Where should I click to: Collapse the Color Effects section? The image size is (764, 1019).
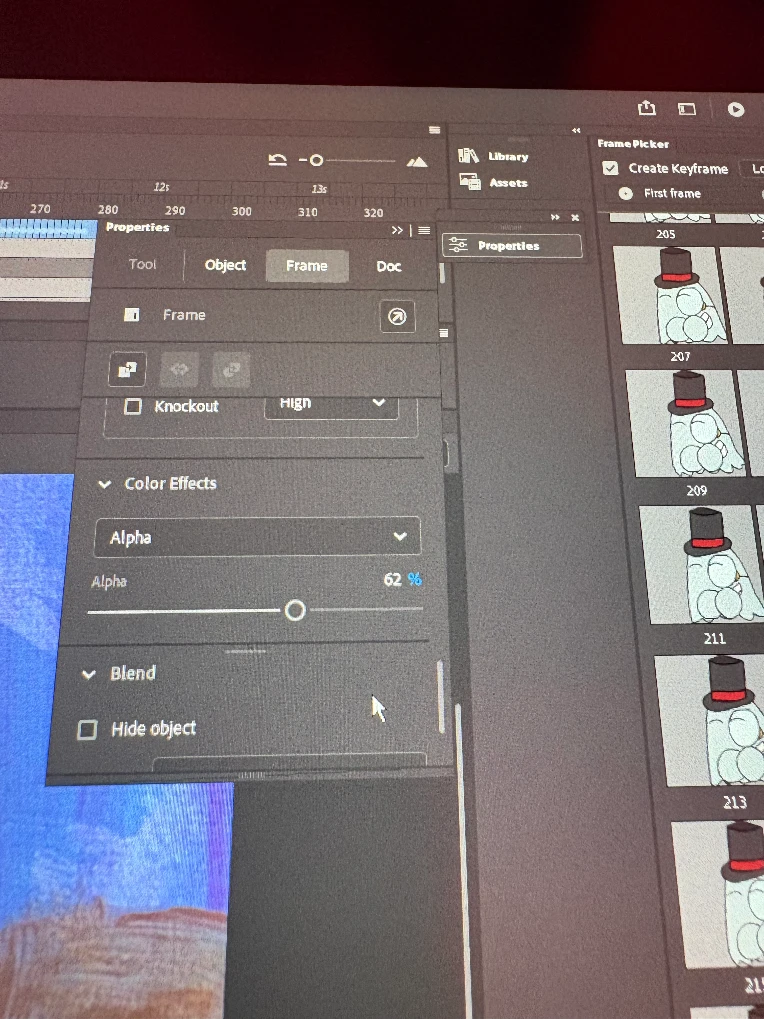(104, 484)
